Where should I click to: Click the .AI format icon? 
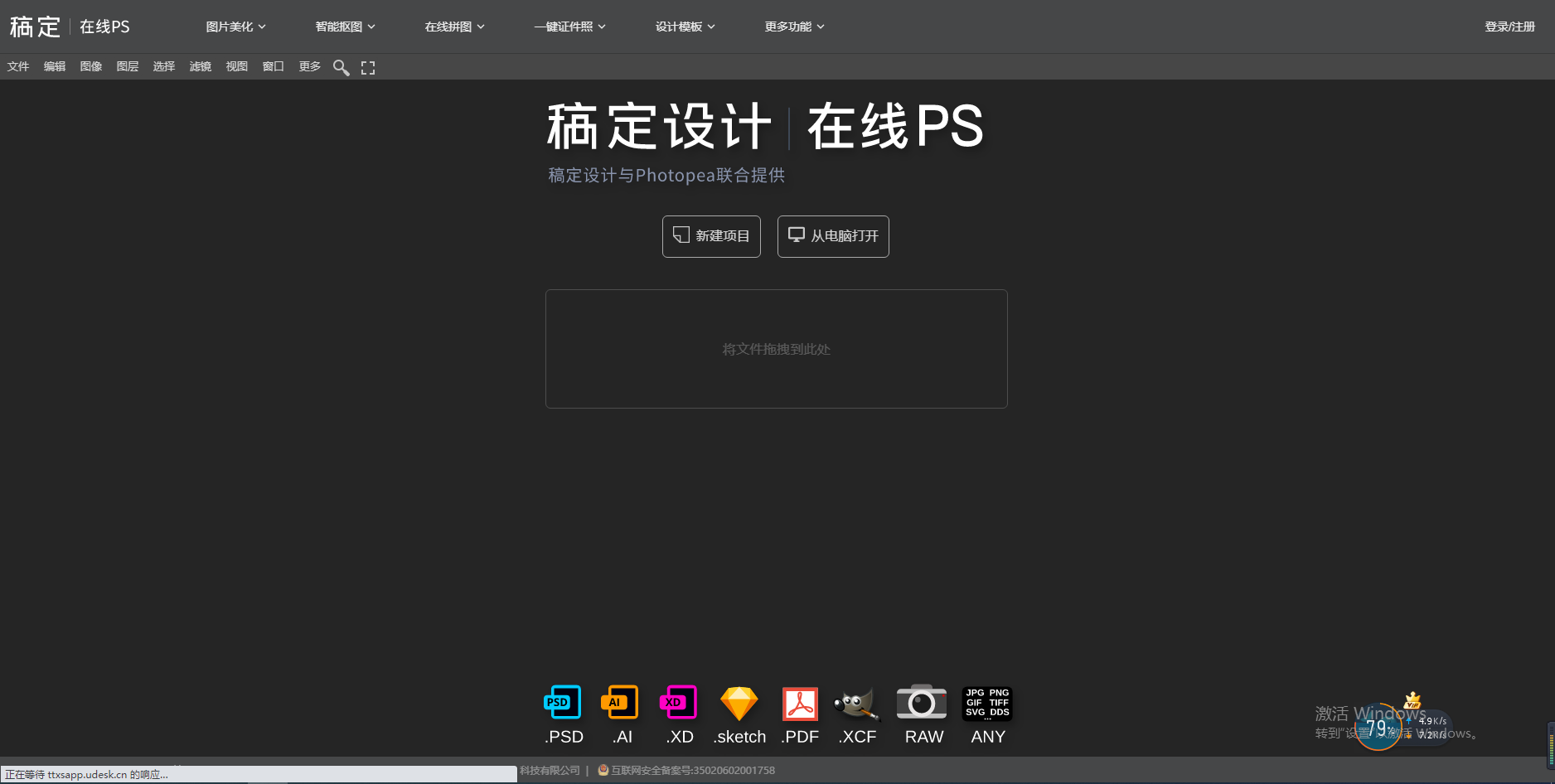pos(621,703)
